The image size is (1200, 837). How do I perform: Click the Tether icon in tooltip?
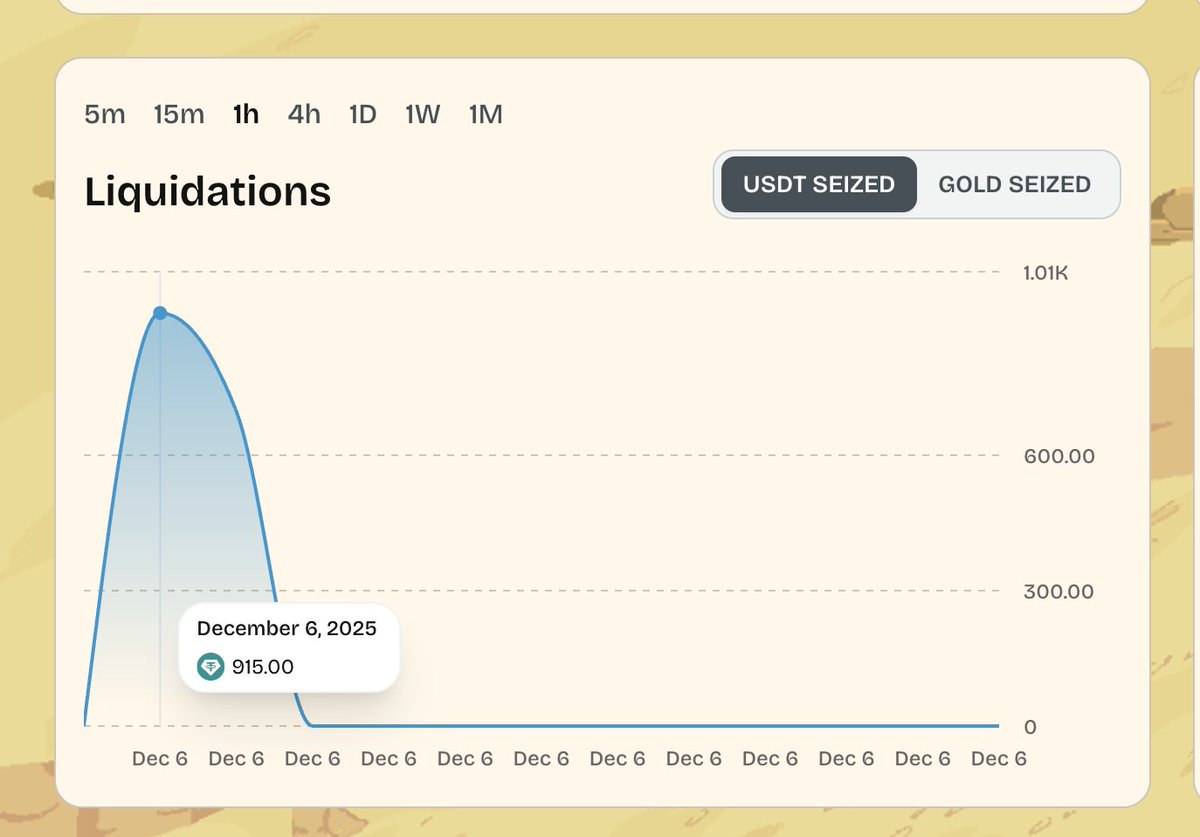pyautogui.click(x=211, y=667)
